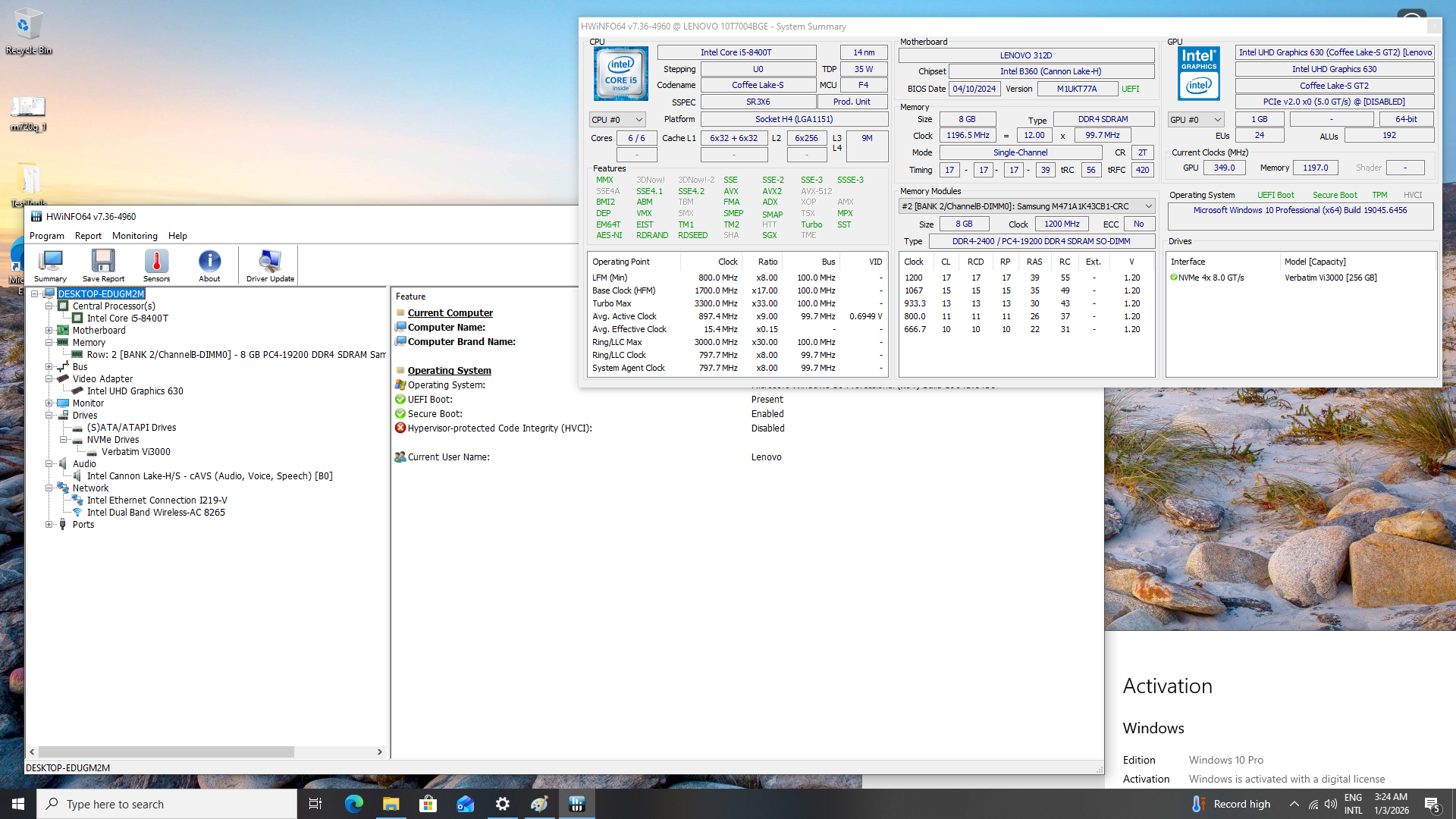Image resolution: width=1456 pixels, height=819 pixels.
Task: Click the Intel Core i5 logo
Action: (621, 74)
